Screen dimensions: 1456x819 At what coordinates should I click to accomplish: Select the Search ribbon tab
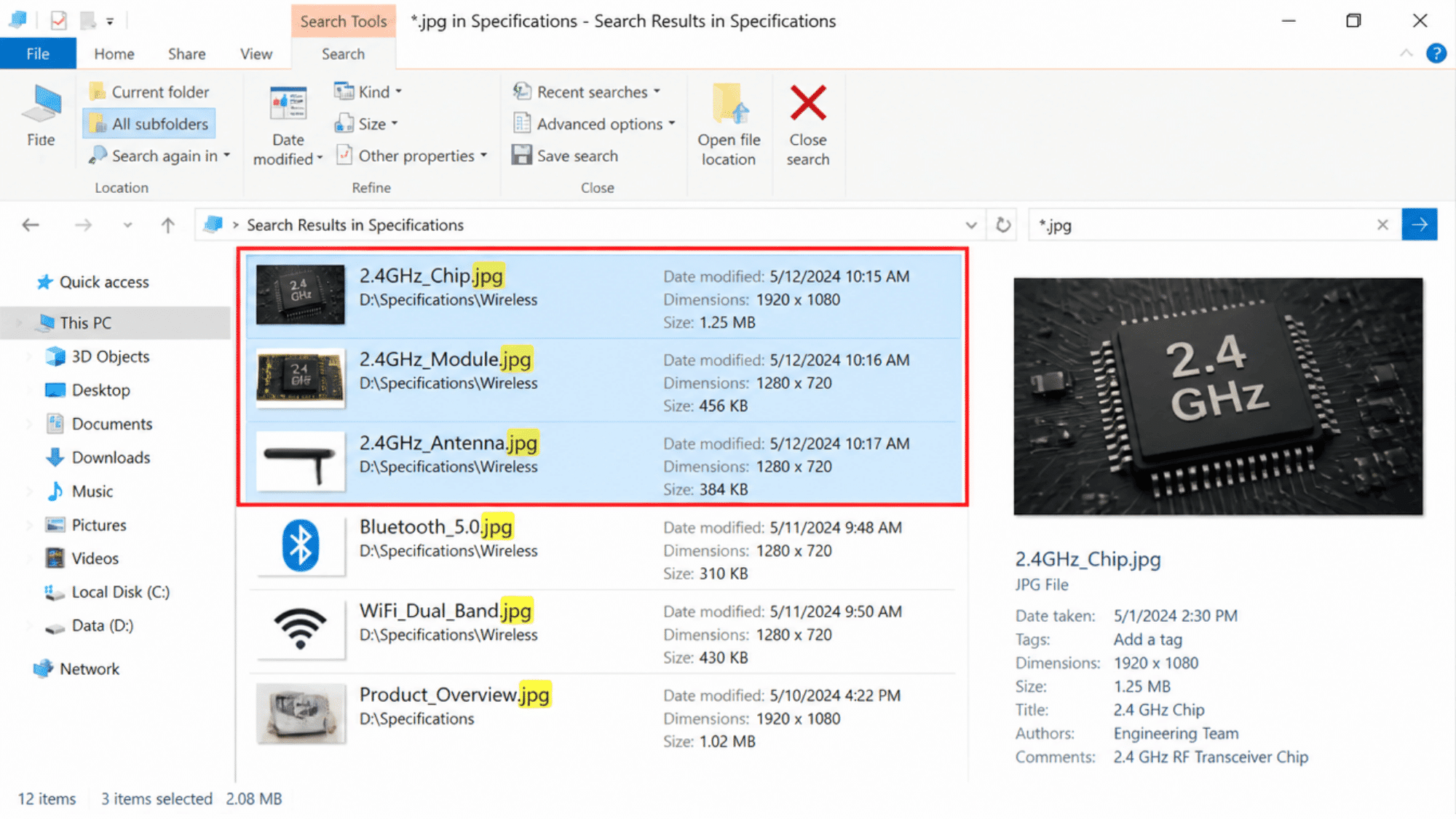[343, 54]
